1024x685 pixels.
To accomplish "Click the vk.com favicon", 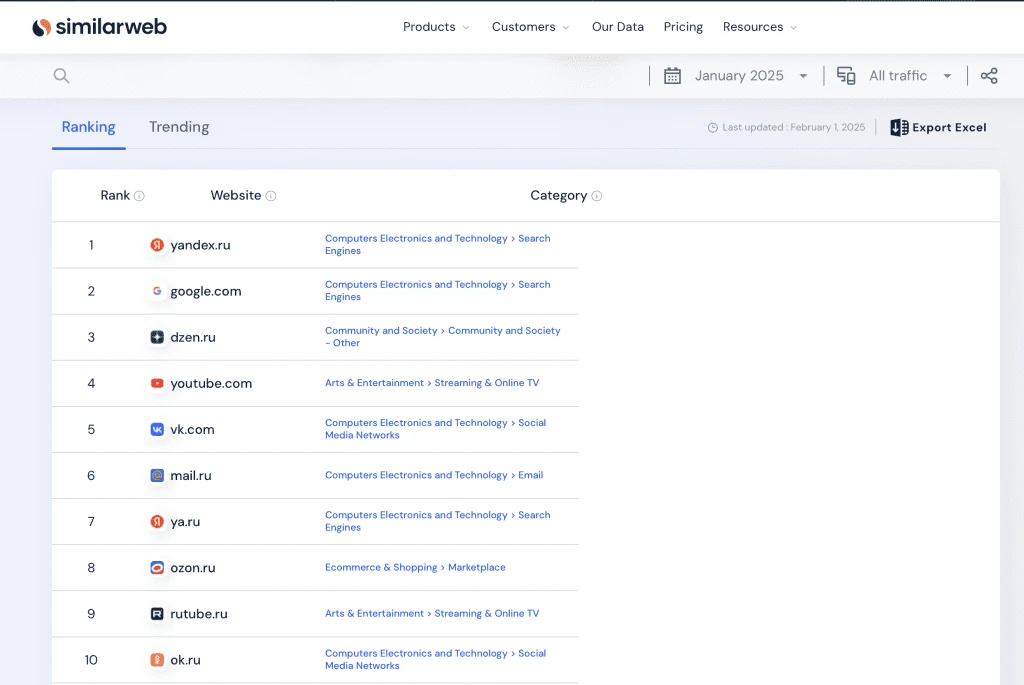I will coord(157,430).
